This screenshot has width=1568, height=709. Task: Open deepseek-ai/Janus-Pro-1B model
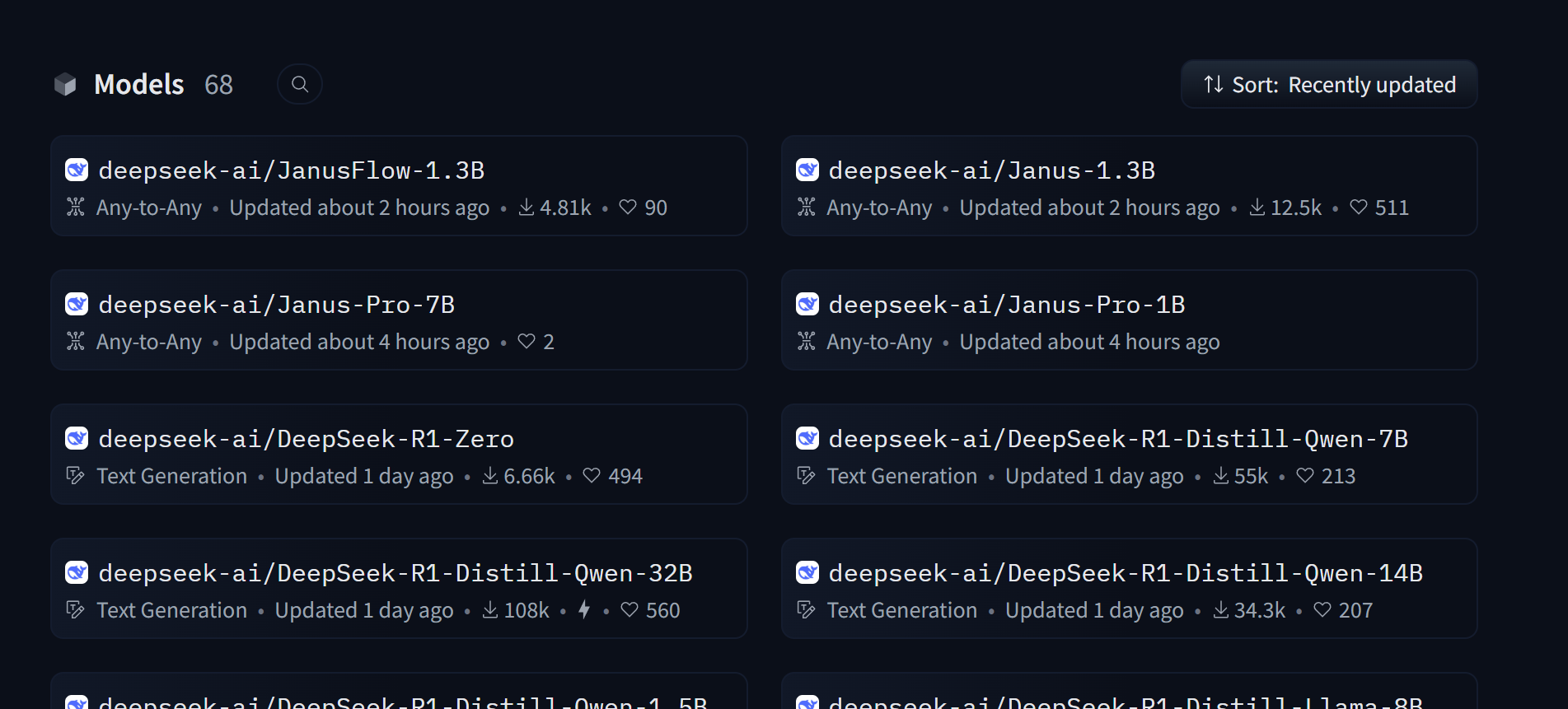[x=1129, y=320]
